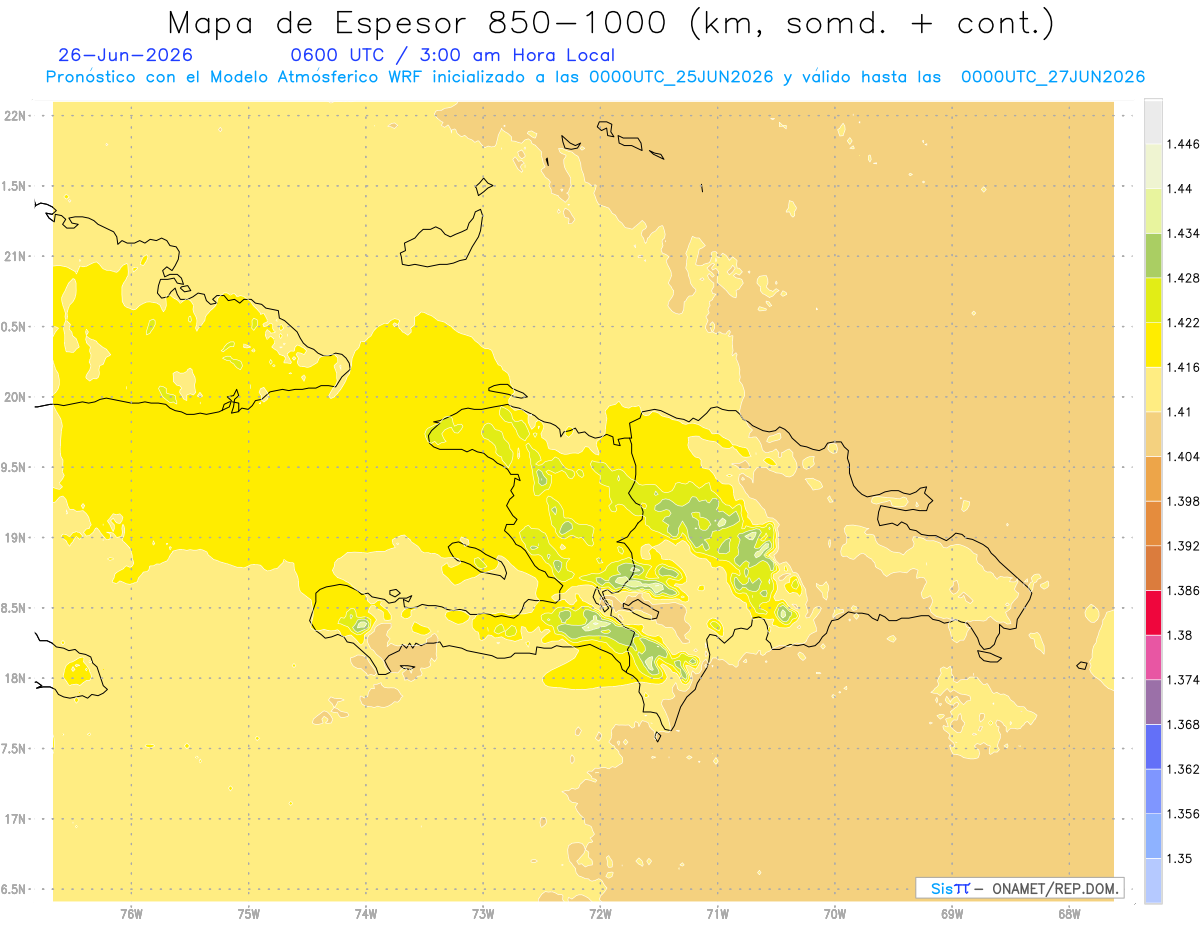Click the '0600 UTC / 3:00 am Hora Local' text
The width and height of the screenshot is (1200, 927).
(452, 55)
